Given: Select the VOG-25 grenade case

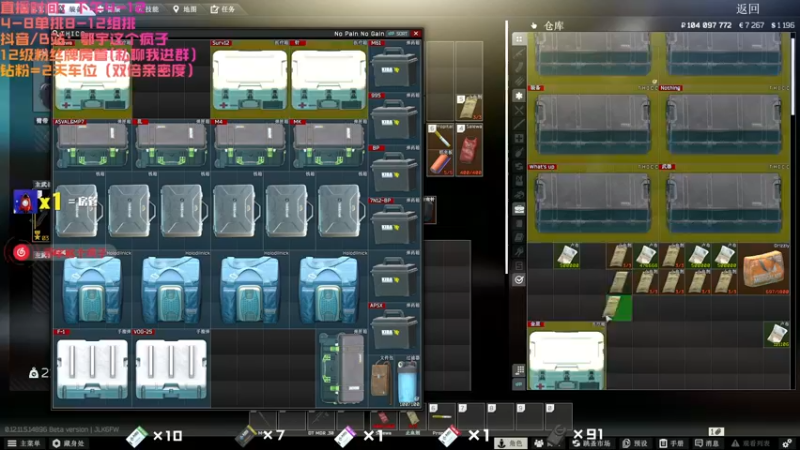Looking at the screenshot, I should (171, 368).
